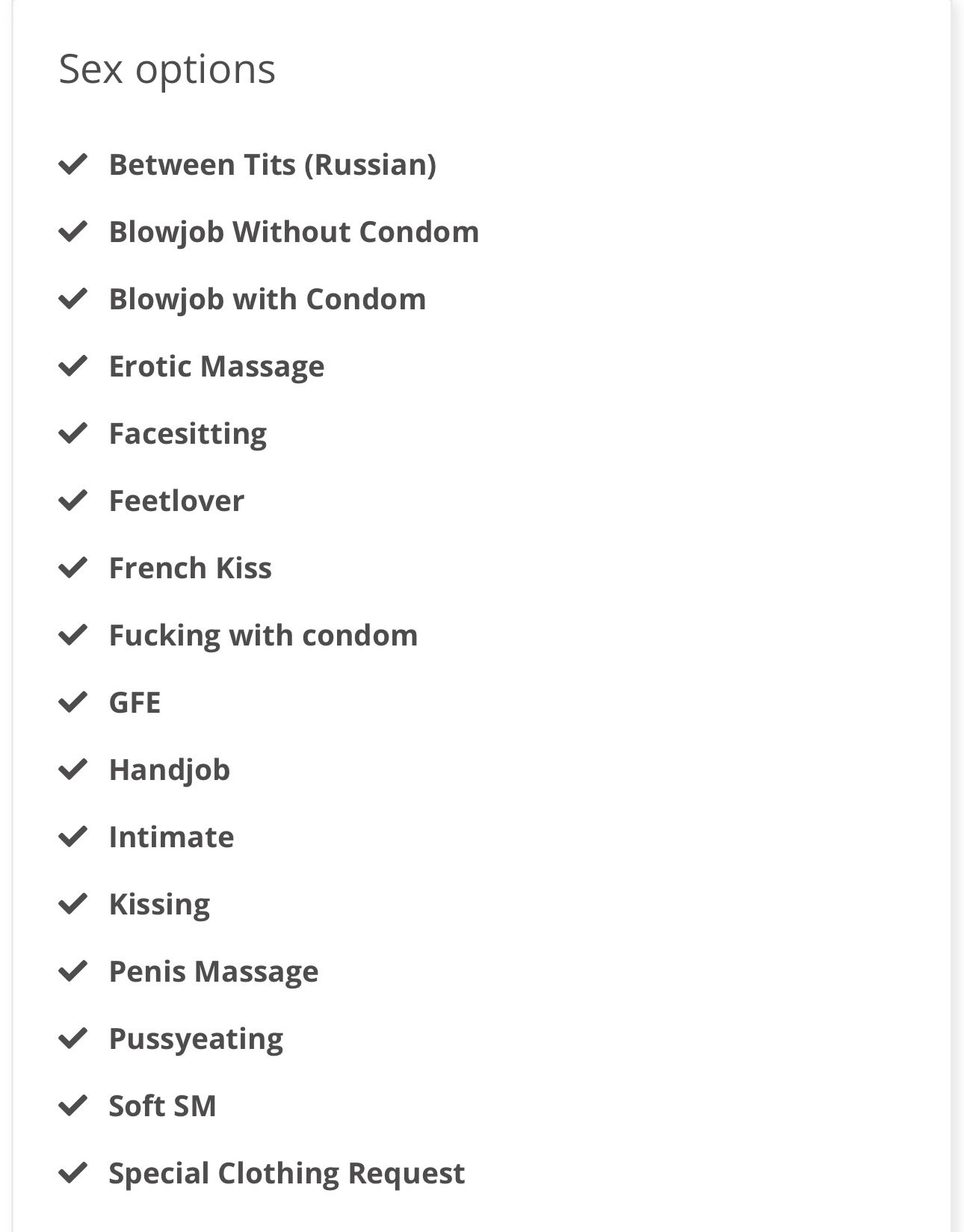Click the checkmark next to Erotic Massage
Viewport: 964px width, 1232px height.
pos(73,366)
